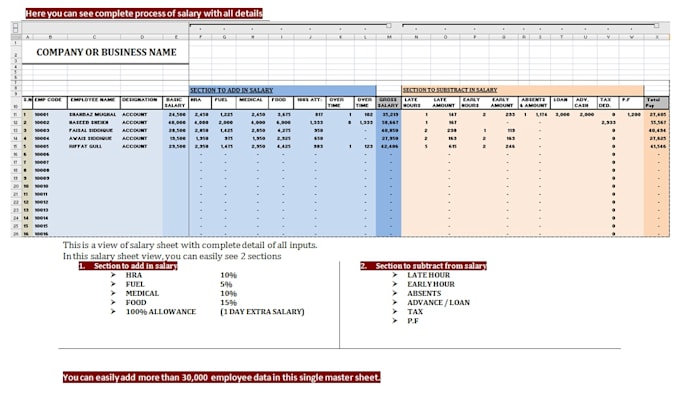This screenshot has width=680, height=402.
Task: Click employee code 10001 cell
Action: pos(50,114)
